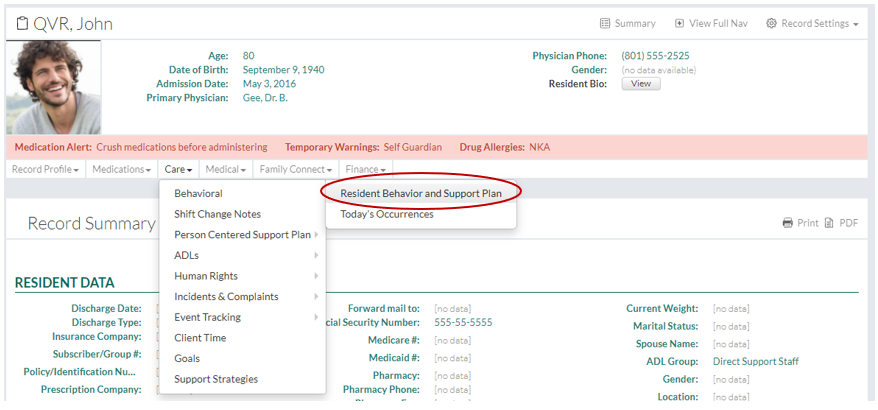The width and height of the screenshot is (878, 410).
Task: Open the Medications dropdown menu
Action: coord(121,170)
